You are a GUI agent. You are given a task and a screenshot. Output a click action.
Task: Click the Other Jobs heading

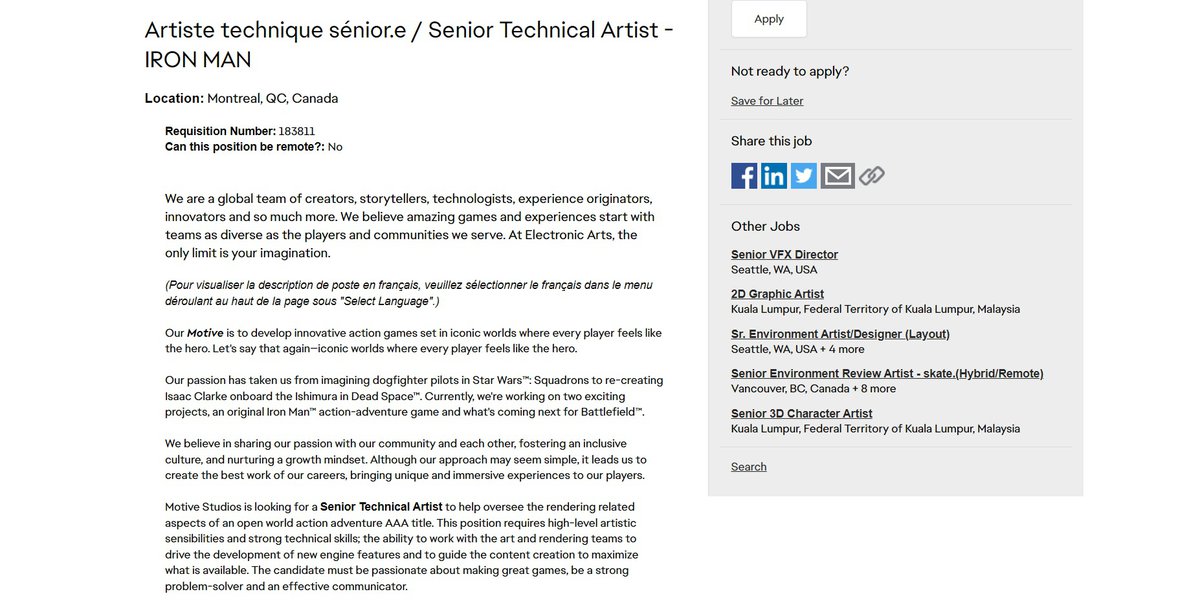pyautogui.click(x=765, y=226)
